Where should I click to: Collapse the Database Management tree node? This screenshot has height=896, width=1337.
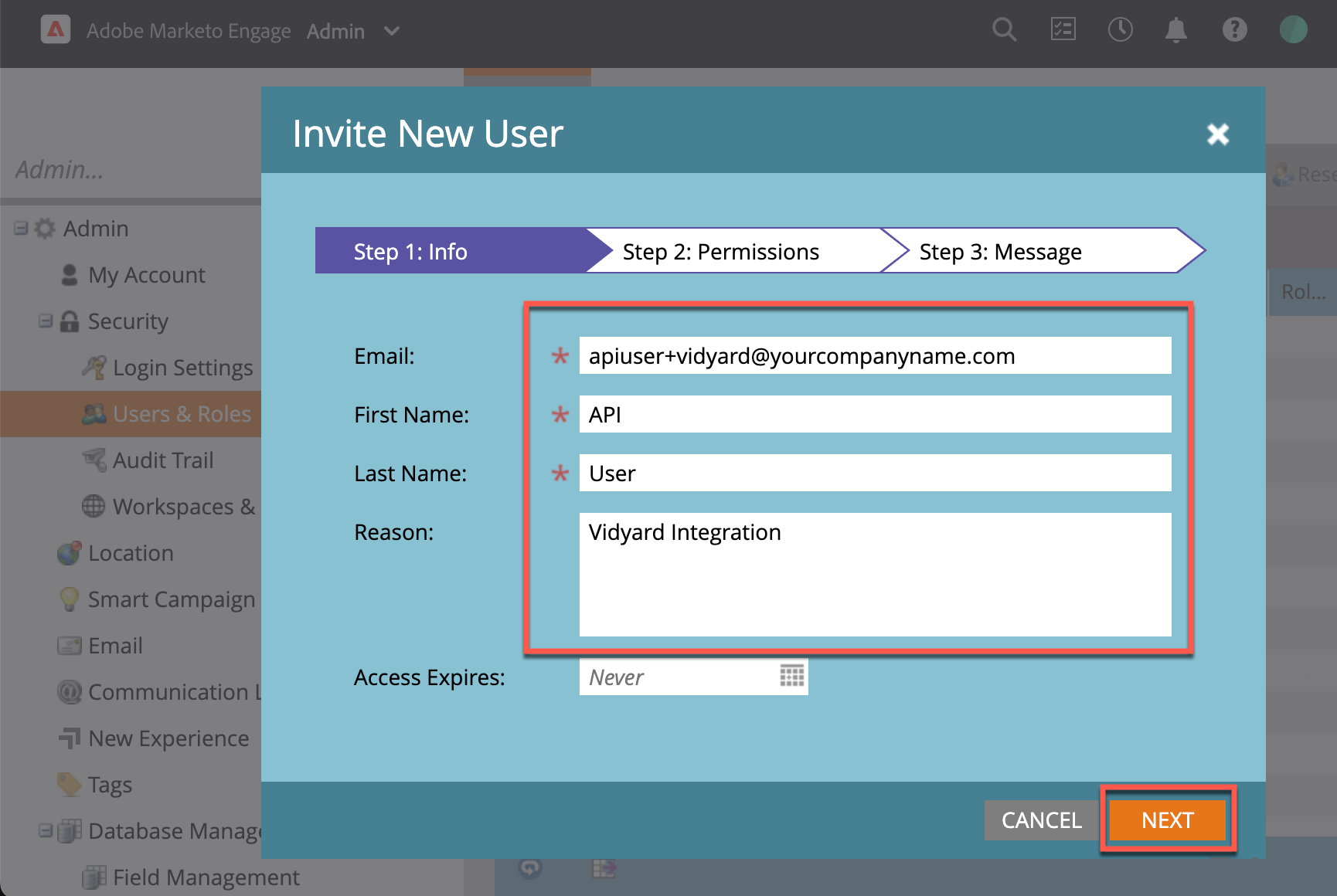(46, 830)
